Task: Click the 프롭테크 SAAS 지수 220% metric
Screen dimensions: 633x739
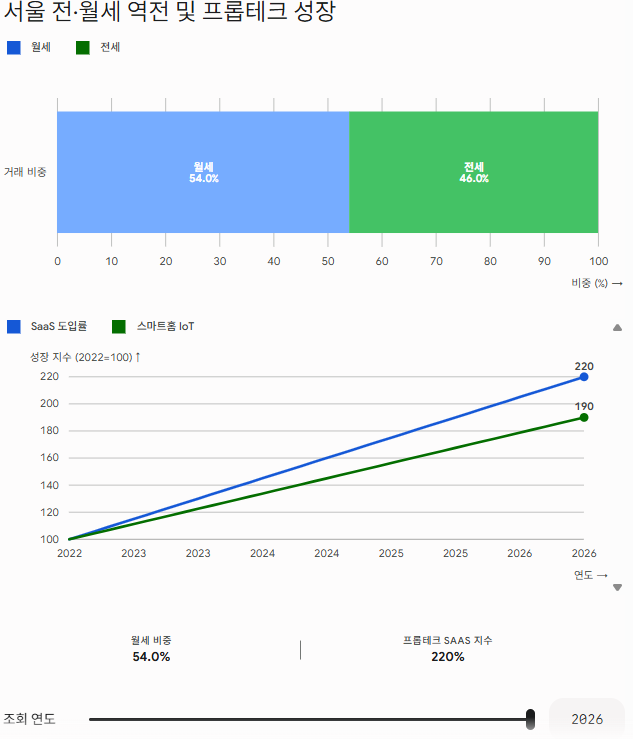Action: click(x=447, y=649)
